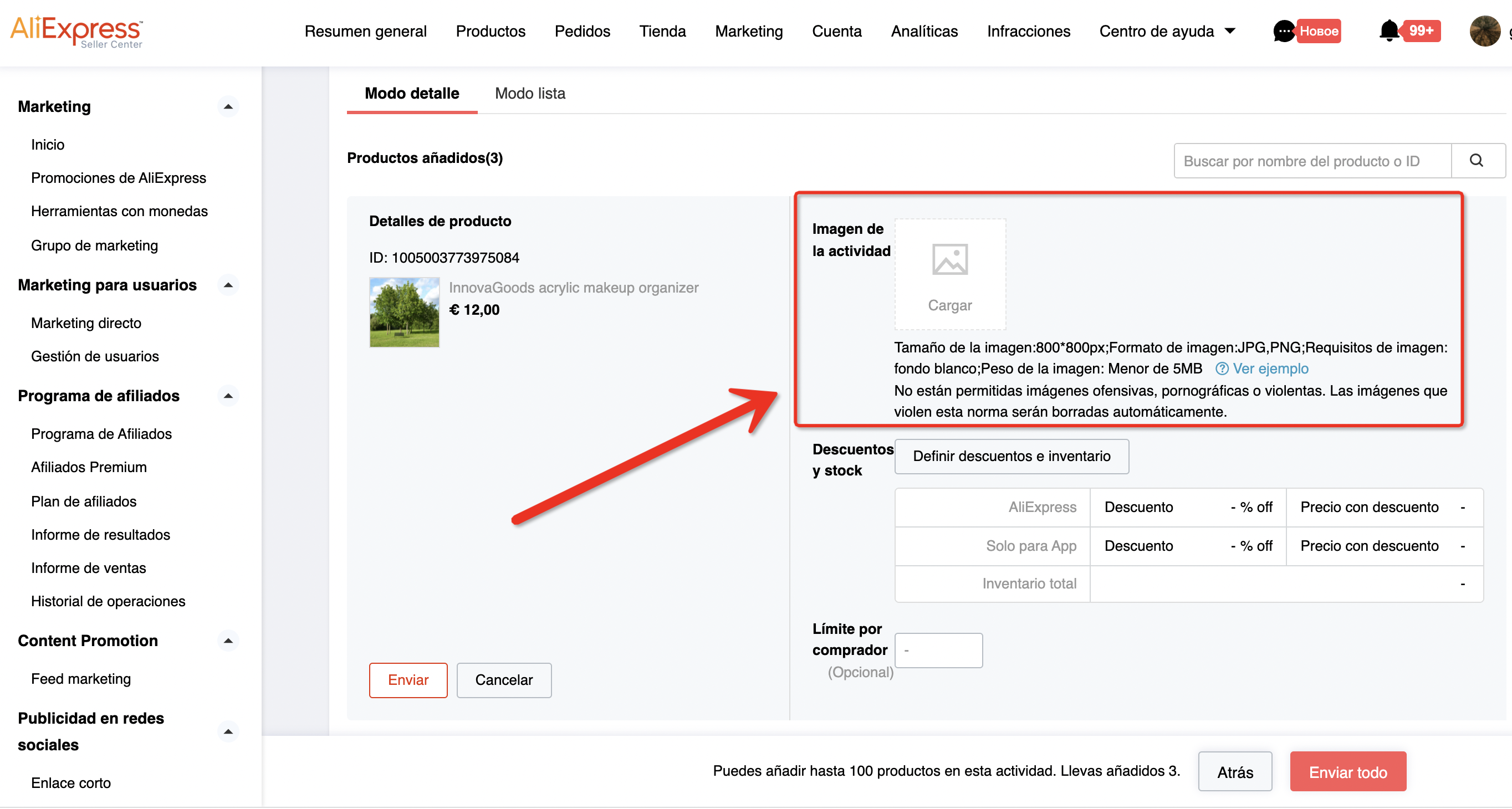Click Definir descuentos e inventario button
Screen dimensions: 1512x809
tap(1011, 456)
